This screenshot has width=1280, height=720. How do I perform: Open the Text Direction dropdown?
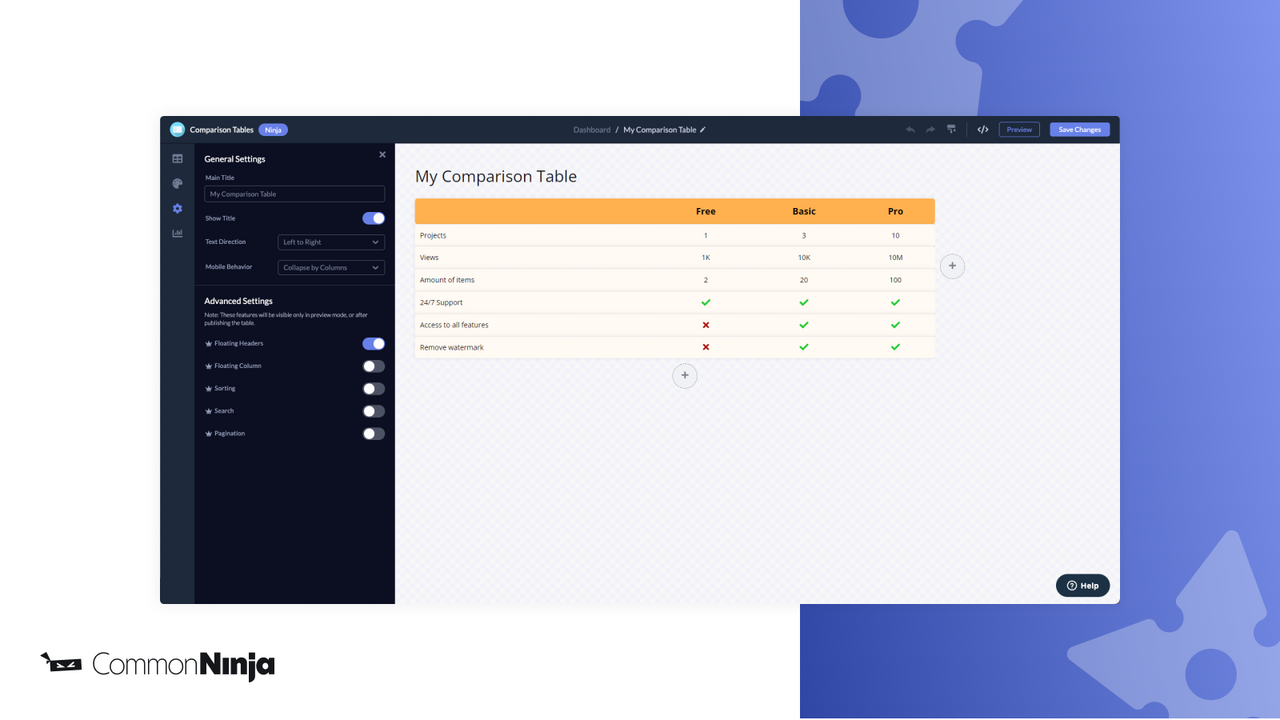330,241
